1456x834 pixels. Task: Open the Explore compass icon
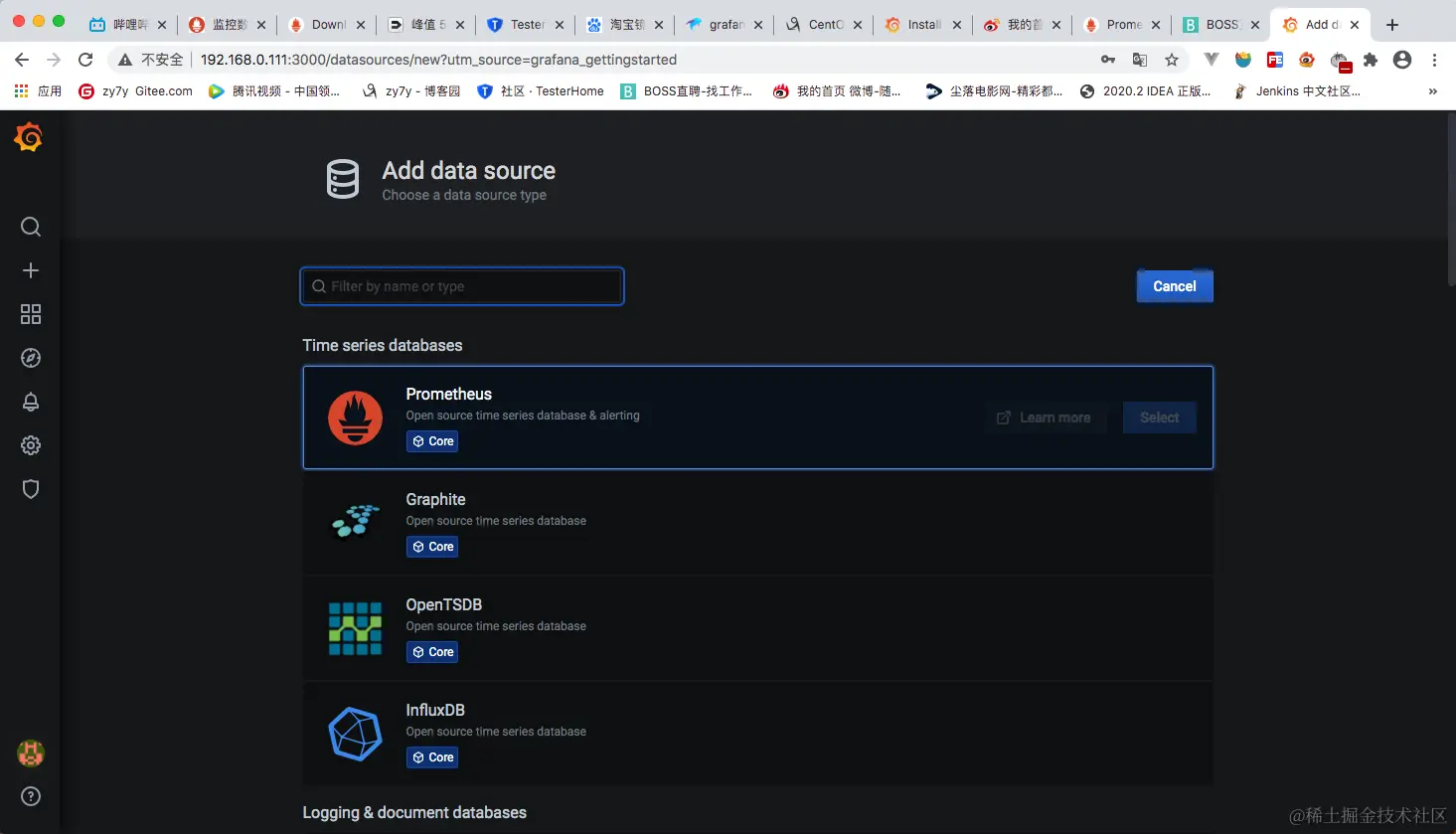31,358
